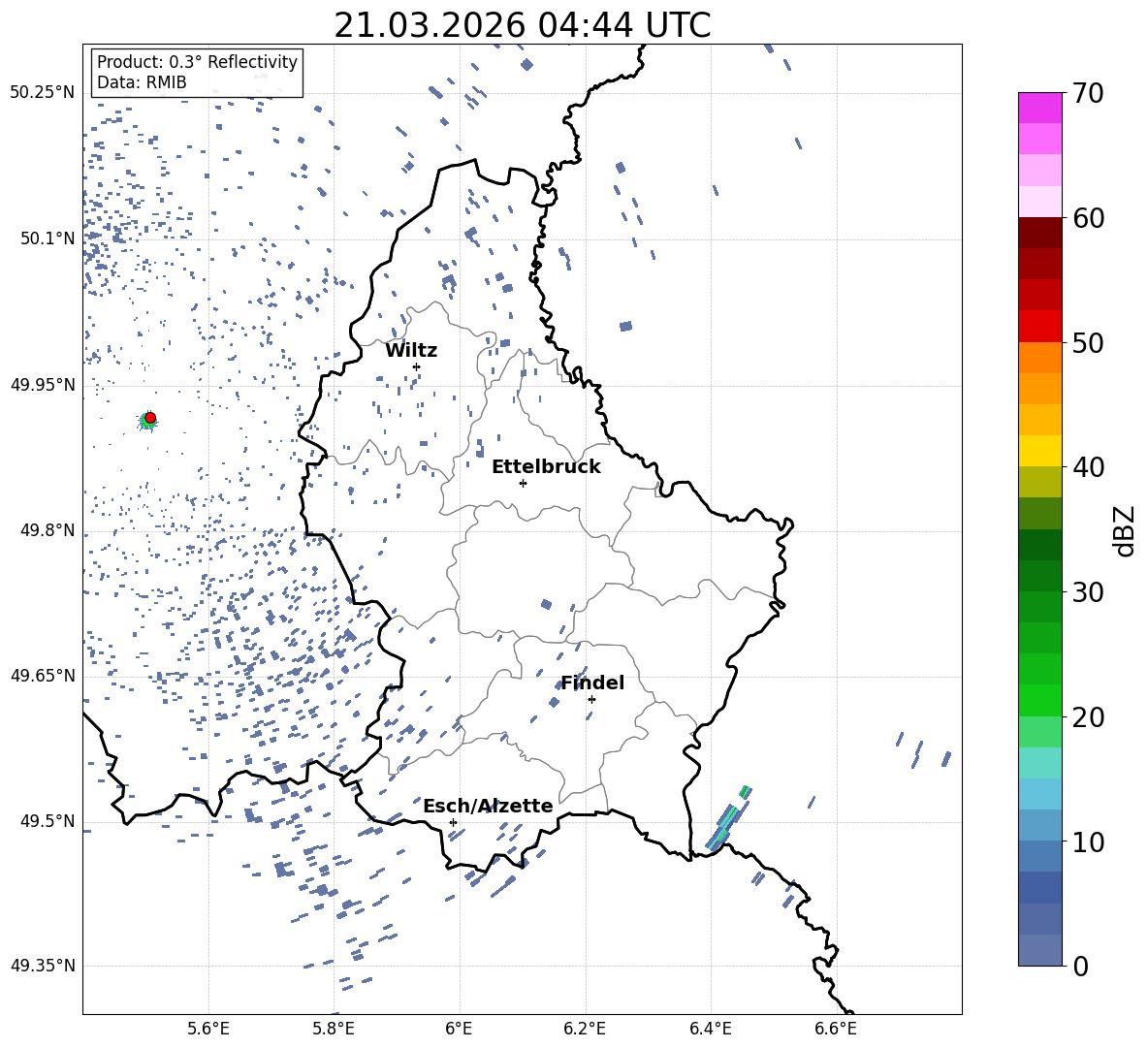Click the 10 tick on the colorbar
1148x1048 pixels.
coord(1088,842)
